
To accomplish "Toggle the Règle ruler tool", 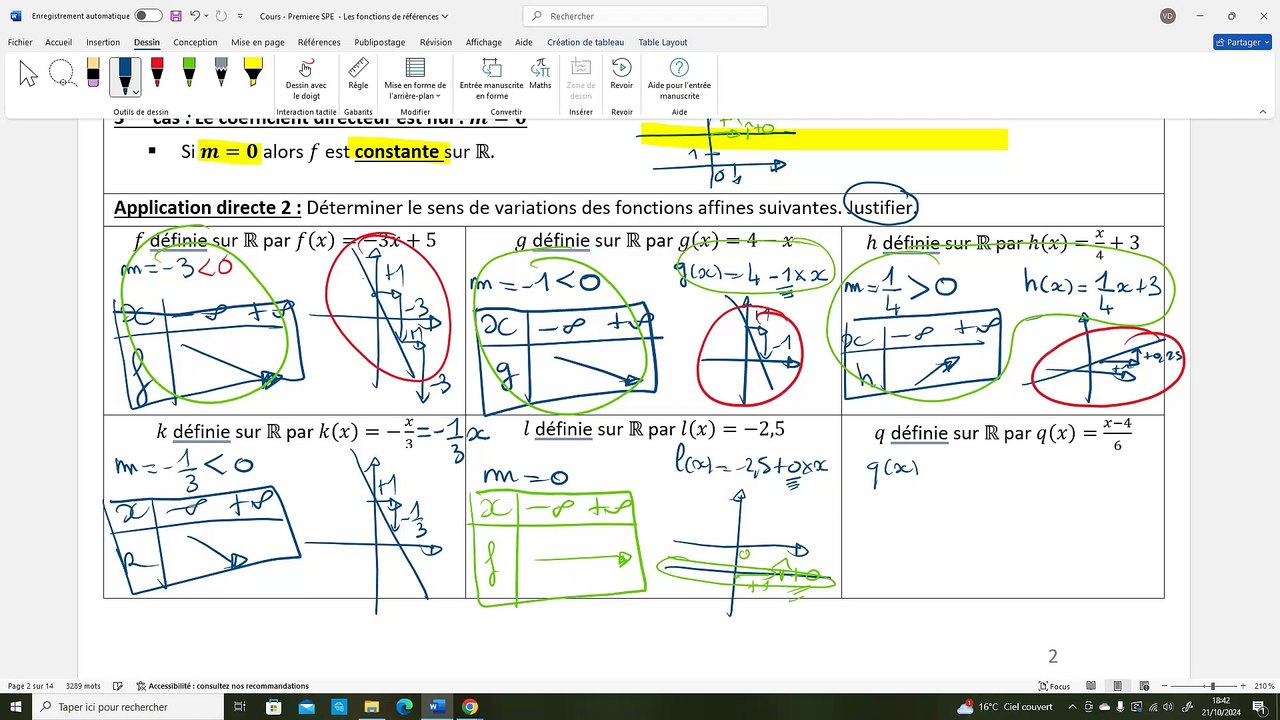I will pos(358,74).
